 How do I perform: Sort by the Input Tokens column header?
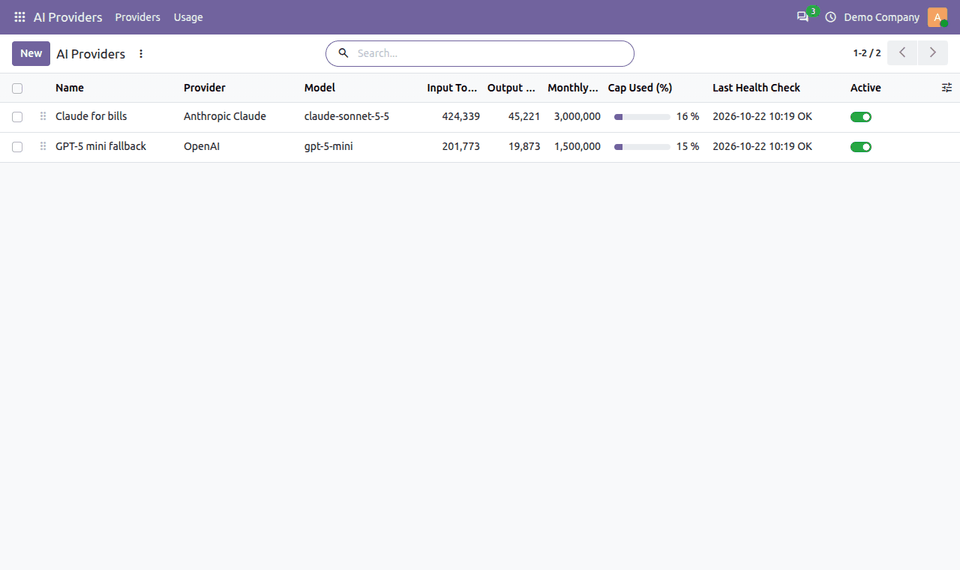pyautogui.click(x=452, y=88)
